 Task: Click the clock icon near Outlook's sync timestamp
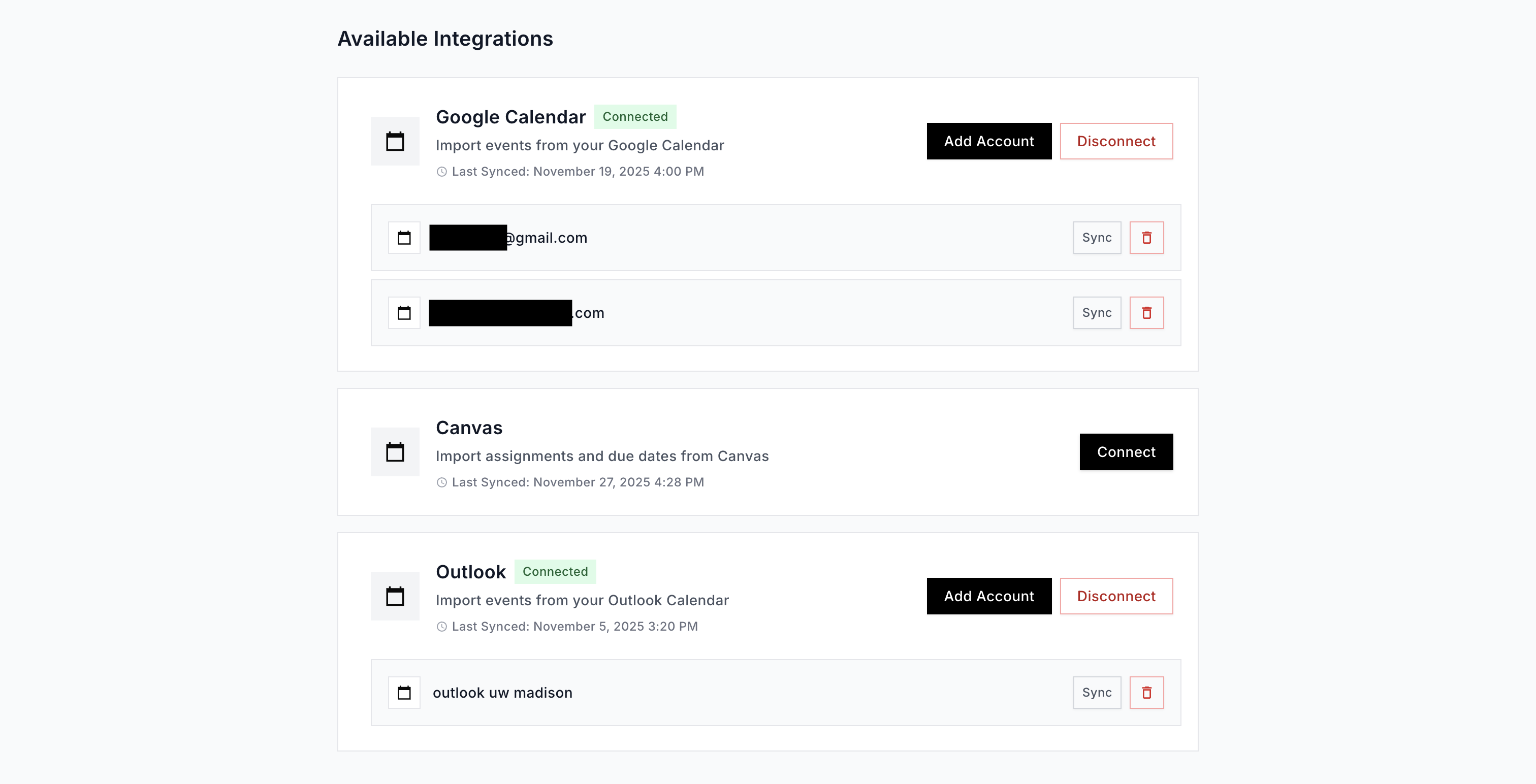pyautogui.click(x=441, y=627)
